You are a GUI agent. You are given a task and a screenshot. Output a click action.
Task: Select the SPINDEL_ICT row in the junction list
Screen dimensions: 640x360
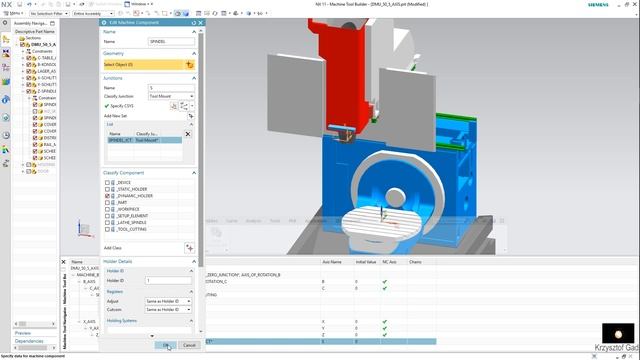pyautogui.click(x=144, y=140)
